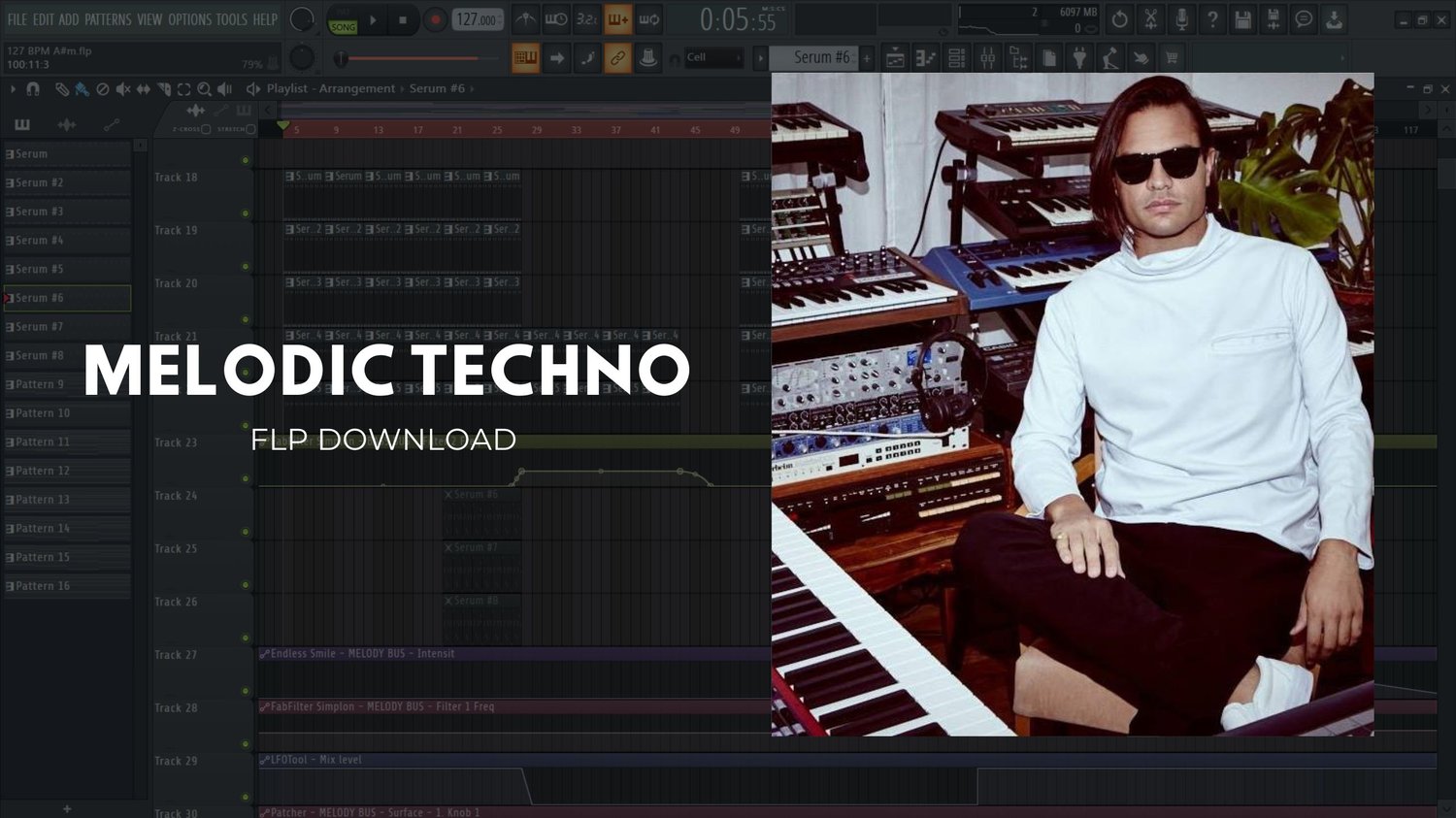Switch the SONG/PAT mode toggle
Viewport: 1456px width, 818px height.
343,20
